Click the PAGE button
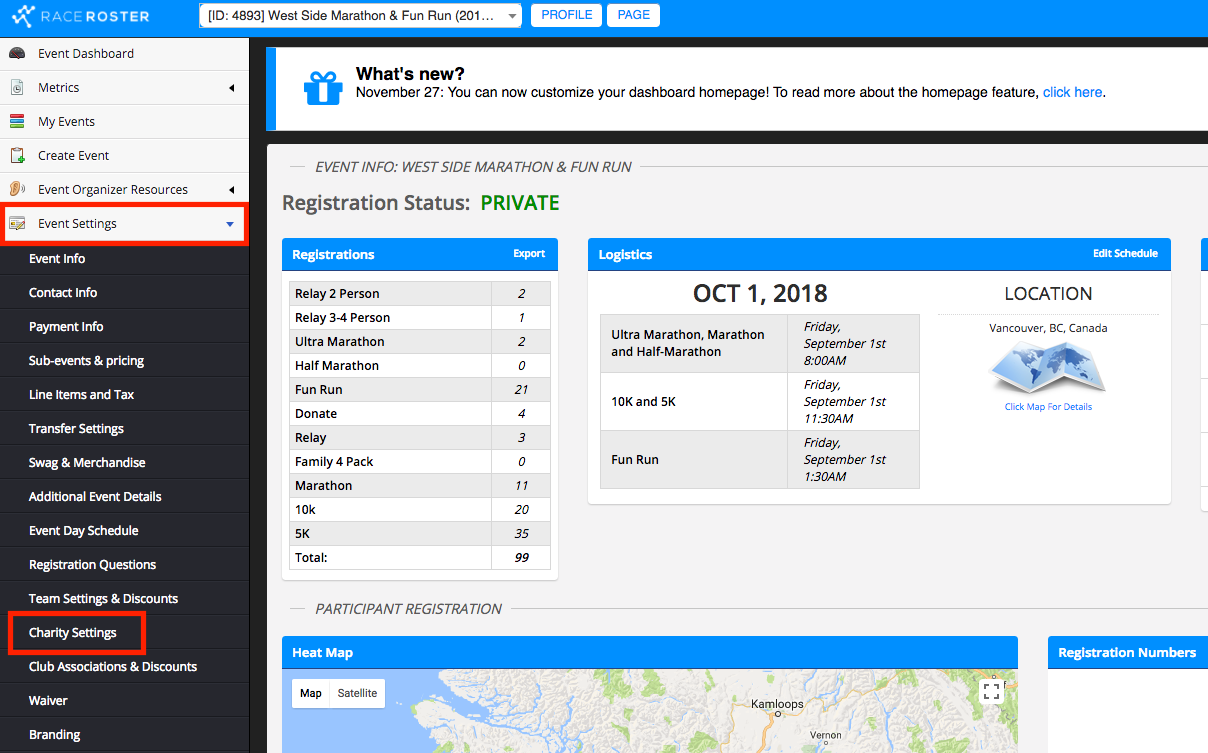Screen dimensions: 1208x753 (x=633, y=15)
